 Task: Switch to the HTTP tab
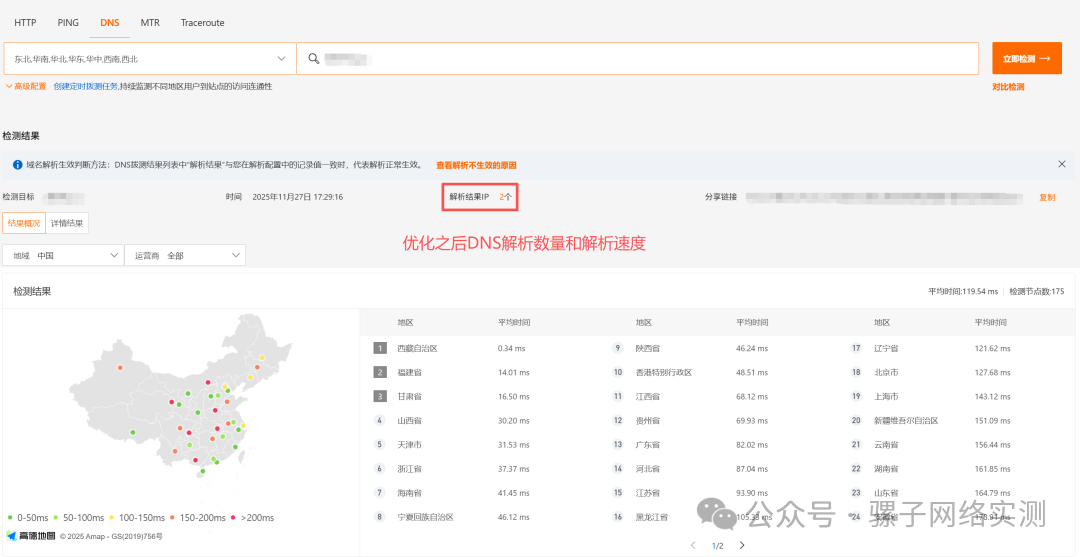click(25, 23)
